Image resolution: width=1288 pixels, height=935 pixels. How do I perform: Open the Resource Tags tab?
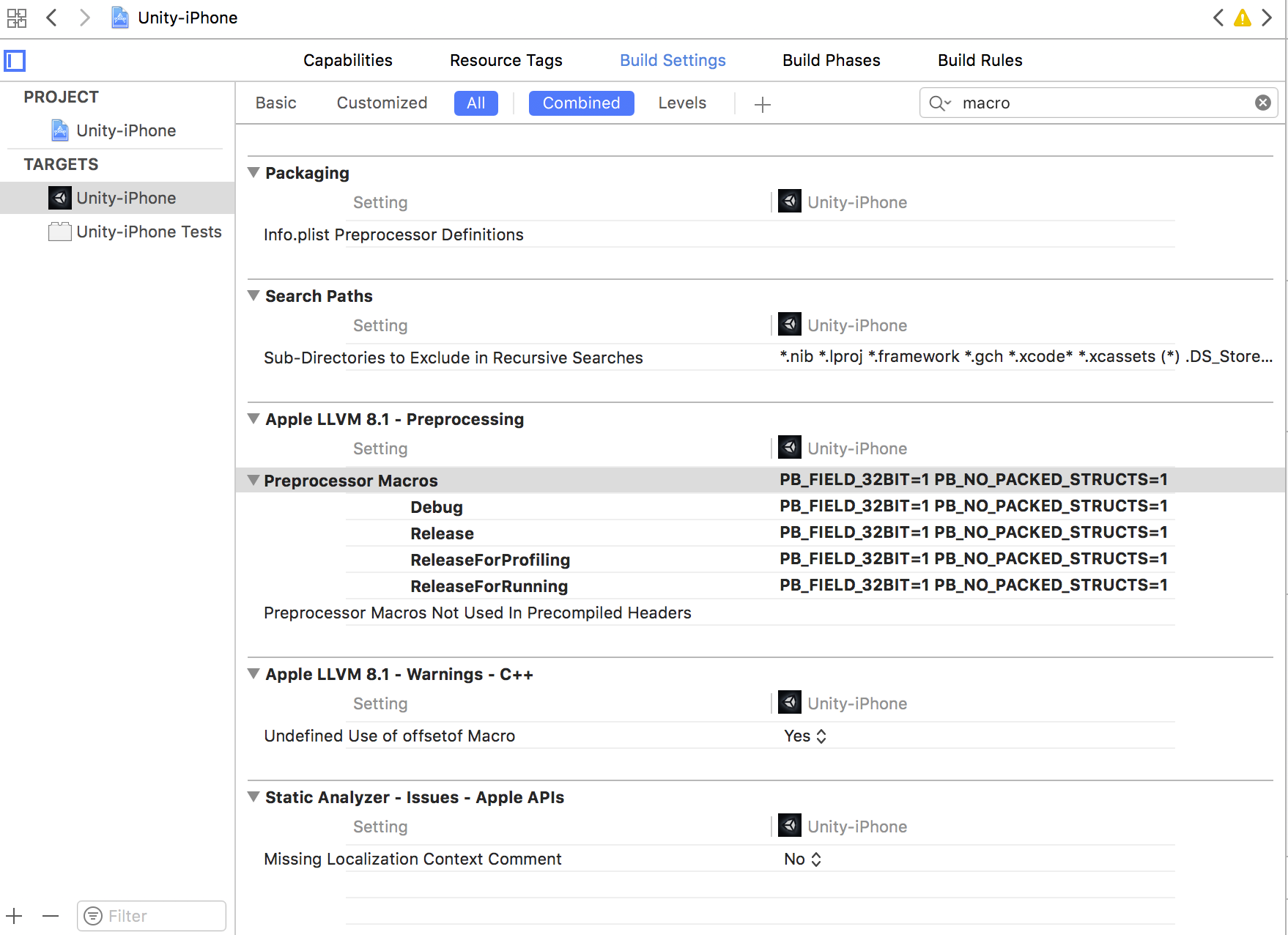tap(506, 60)
